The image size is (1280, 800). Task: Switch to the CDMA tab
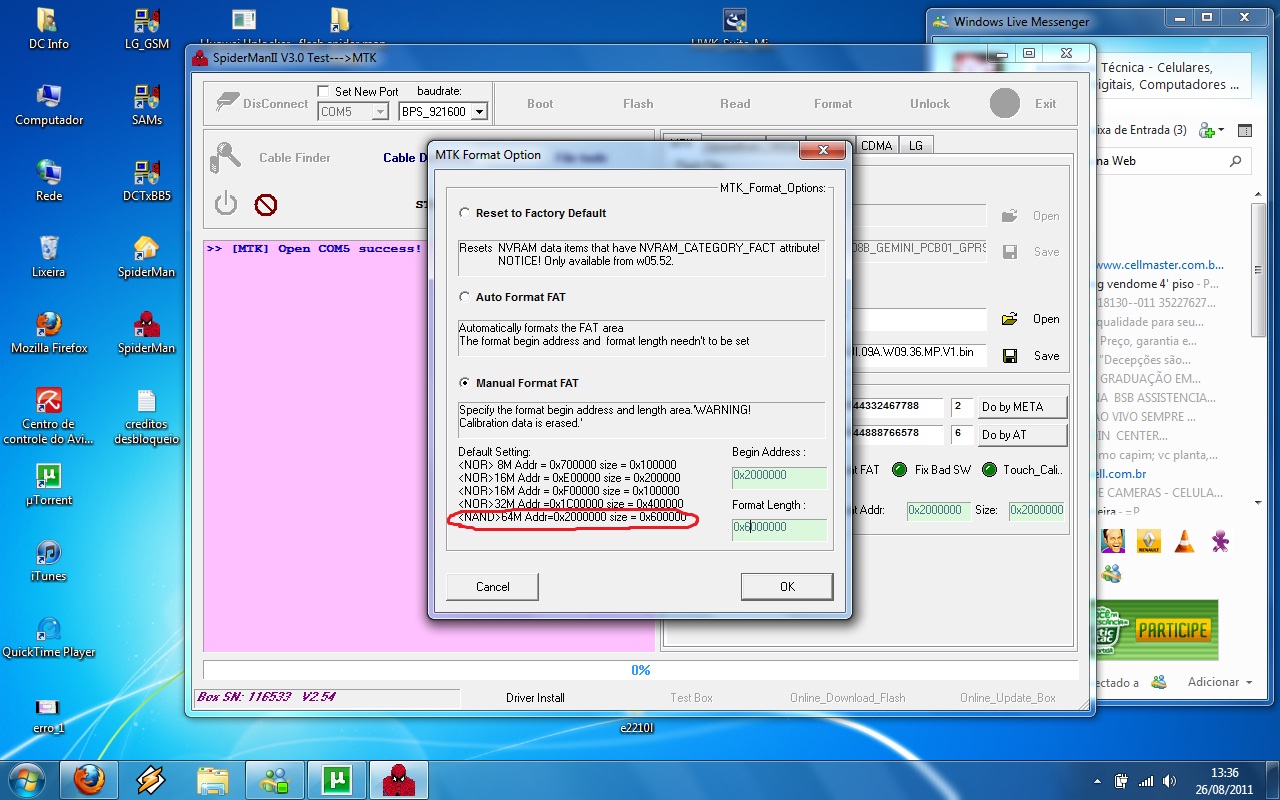tap(877, 145)
